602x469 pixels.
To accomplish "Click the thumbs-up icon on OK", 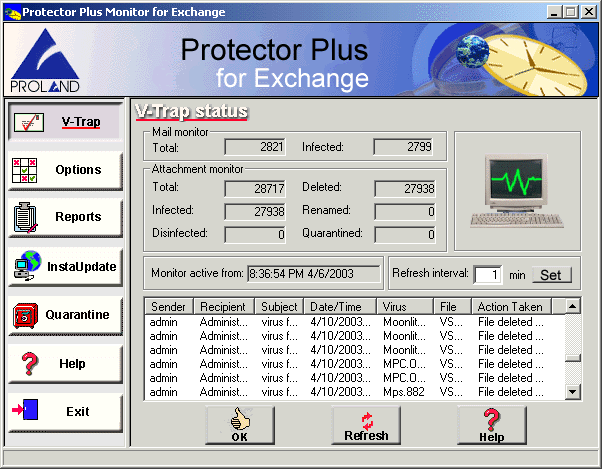I will click(x=240, y=419).
